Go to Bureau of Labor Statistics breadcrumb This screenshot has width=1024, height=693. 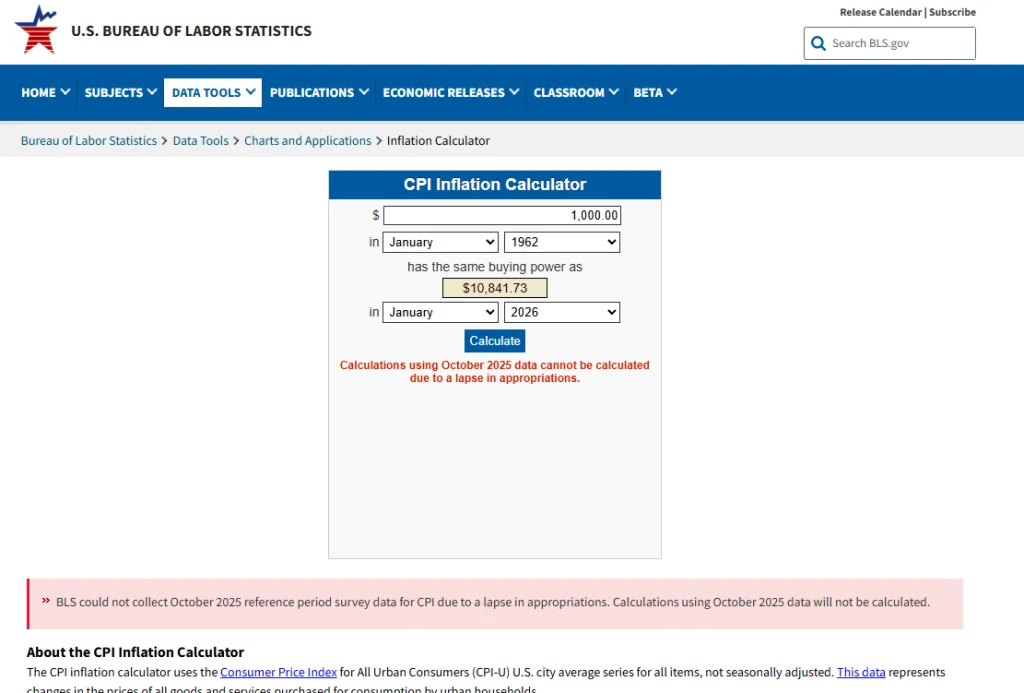[x=89, y=140]
